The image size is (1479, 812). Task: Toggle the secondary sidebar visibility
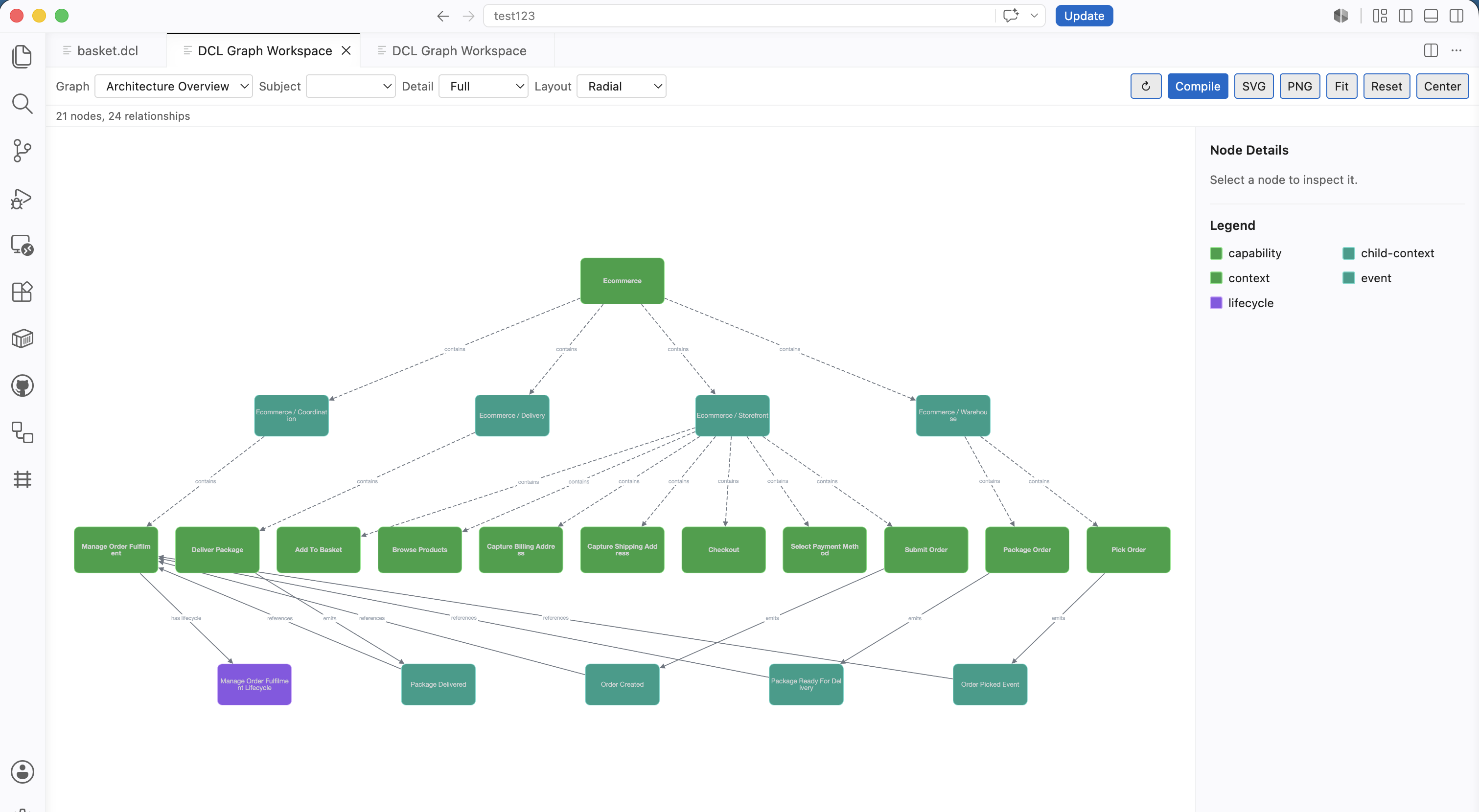point(1456,16)
